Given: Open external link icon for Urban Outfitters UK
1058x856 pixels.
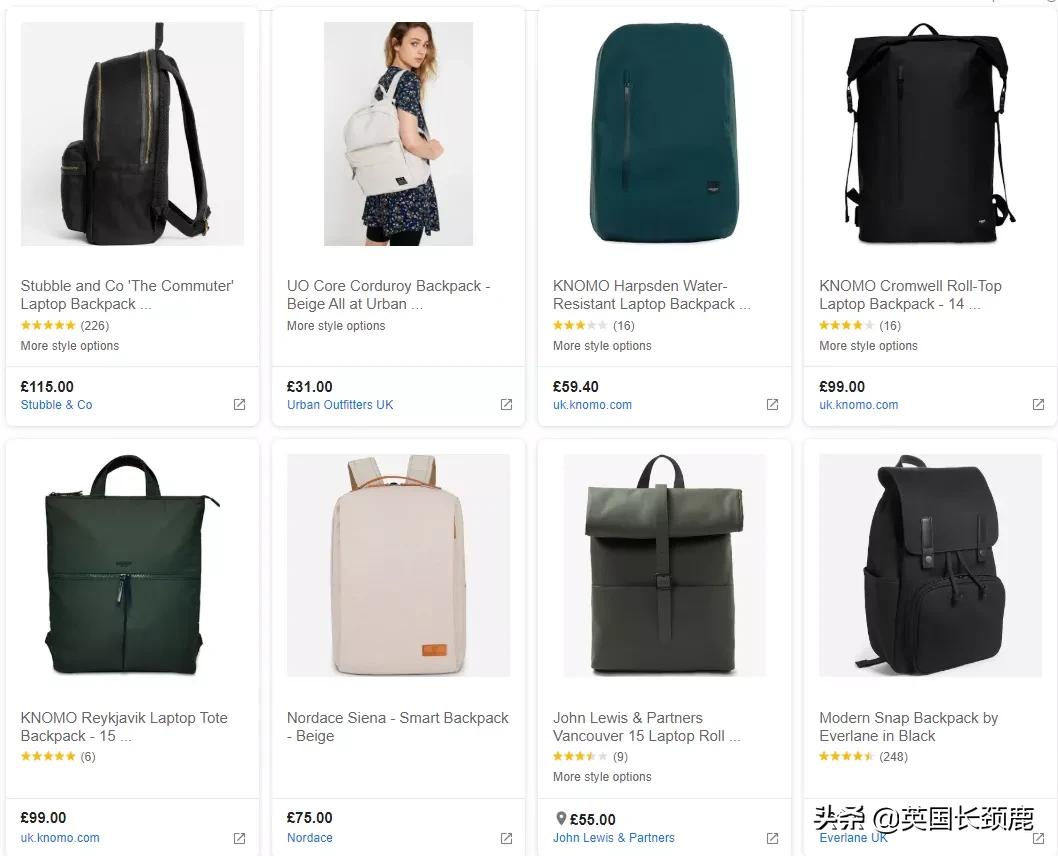Looking at the screenshot, I should coord(506,405).
